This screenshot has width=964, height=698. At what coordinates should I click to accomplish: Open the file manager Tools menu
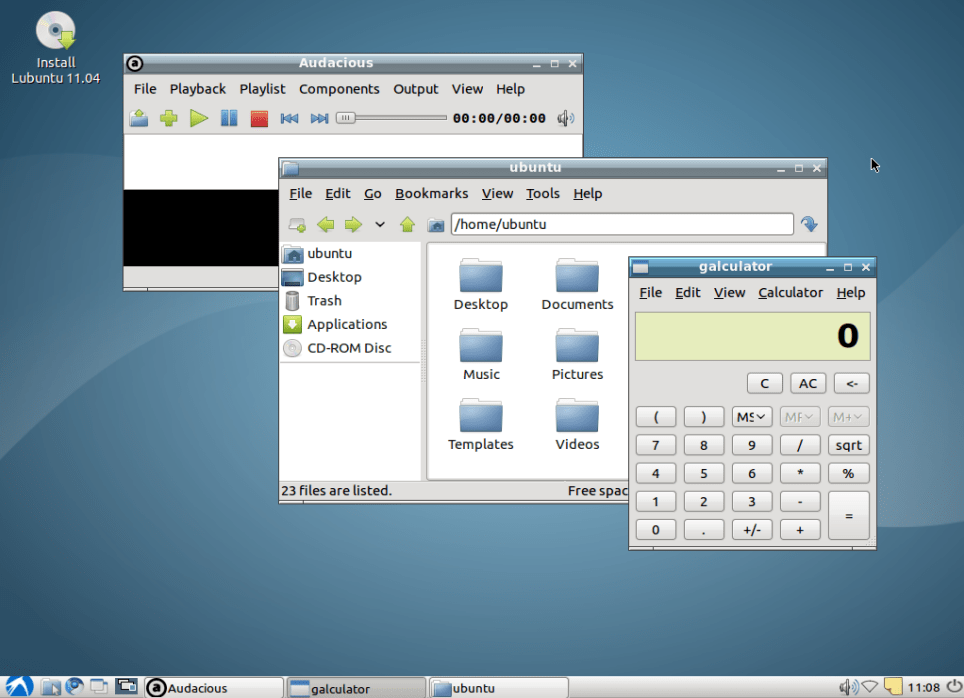click(x=543, y=194)
